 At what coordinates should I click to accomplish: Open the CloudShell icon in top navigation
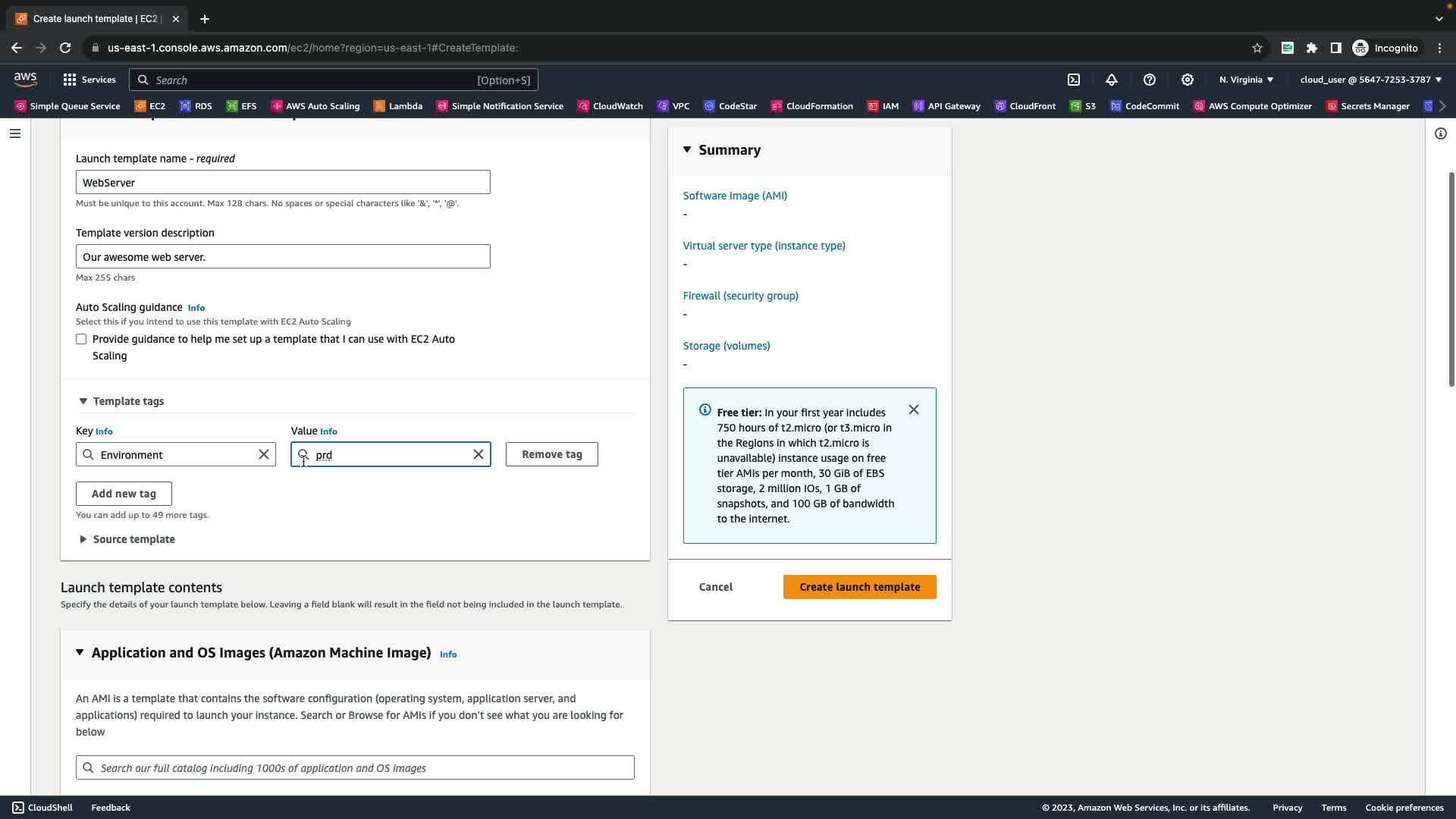(x=1074, y=80)
